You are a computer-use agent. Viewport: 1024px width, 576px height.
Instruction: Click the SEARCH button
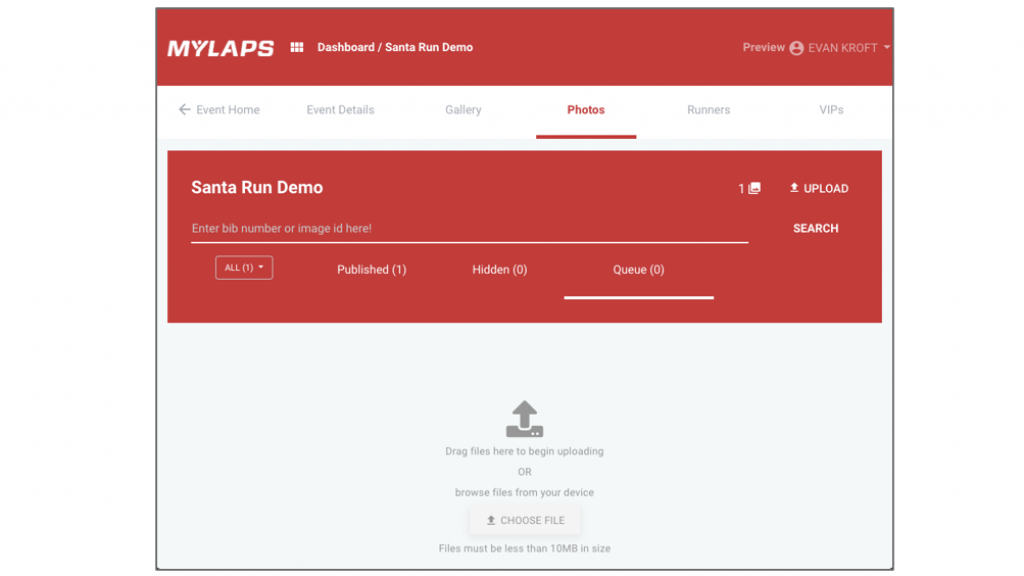pos(815,228)
